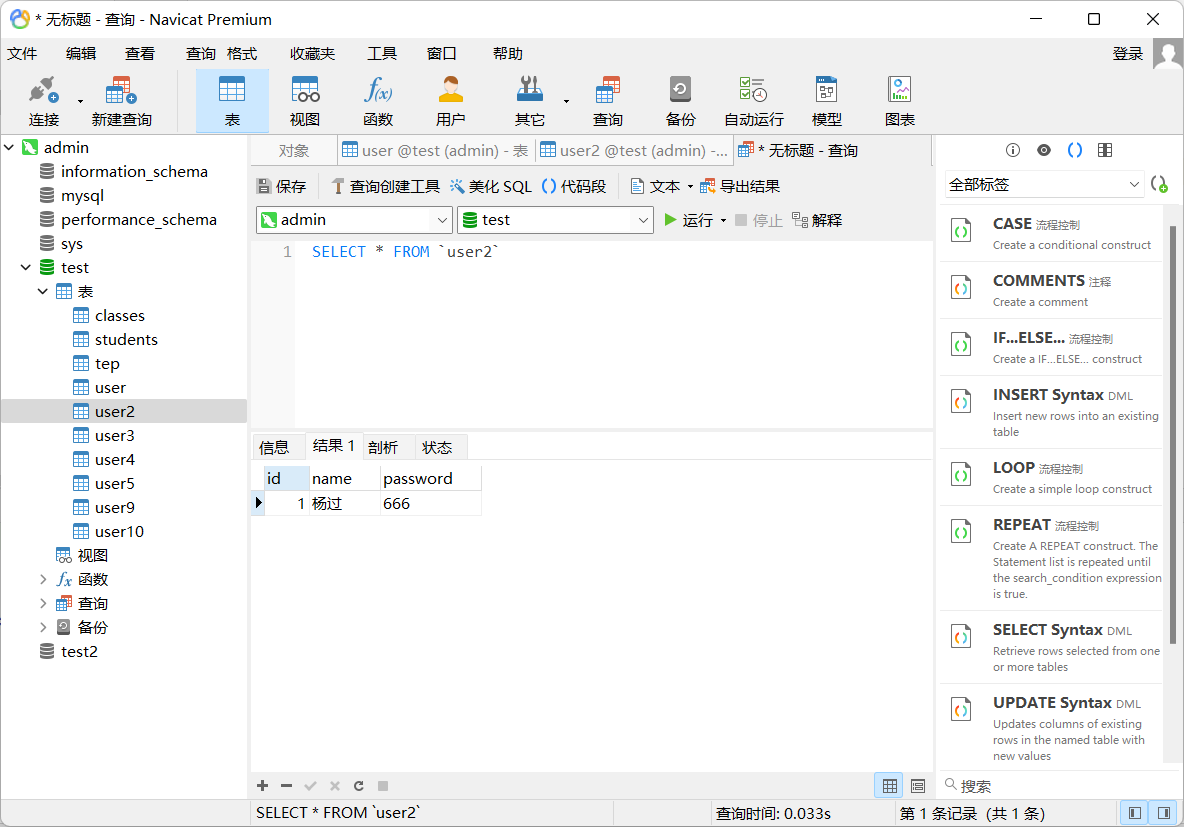Toggle the snippet preview eye icon

click(1043, 149)
